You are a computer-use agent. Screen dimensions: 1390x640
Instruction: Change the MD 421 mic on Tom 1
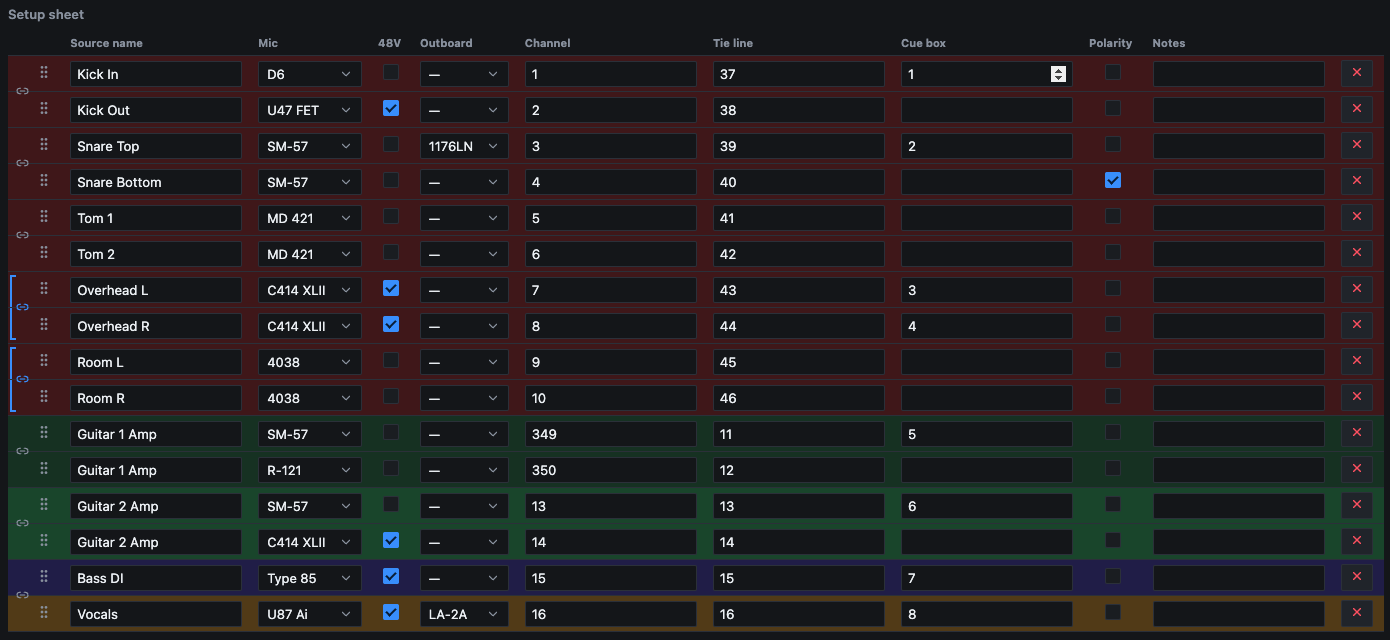pos(310,218)
